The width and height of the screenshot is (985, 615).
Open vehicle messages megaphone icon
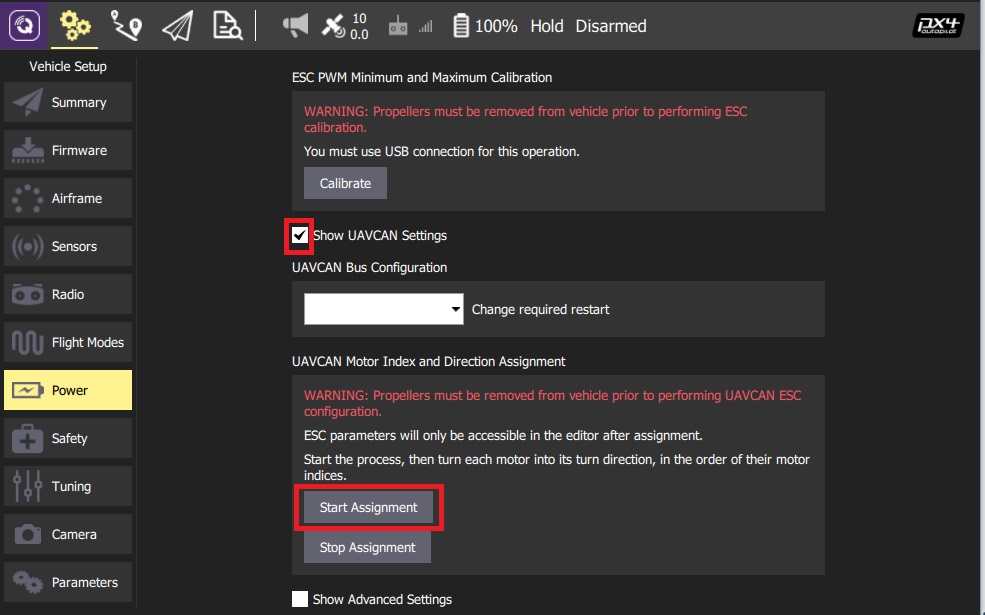click(x=293, y=26)
